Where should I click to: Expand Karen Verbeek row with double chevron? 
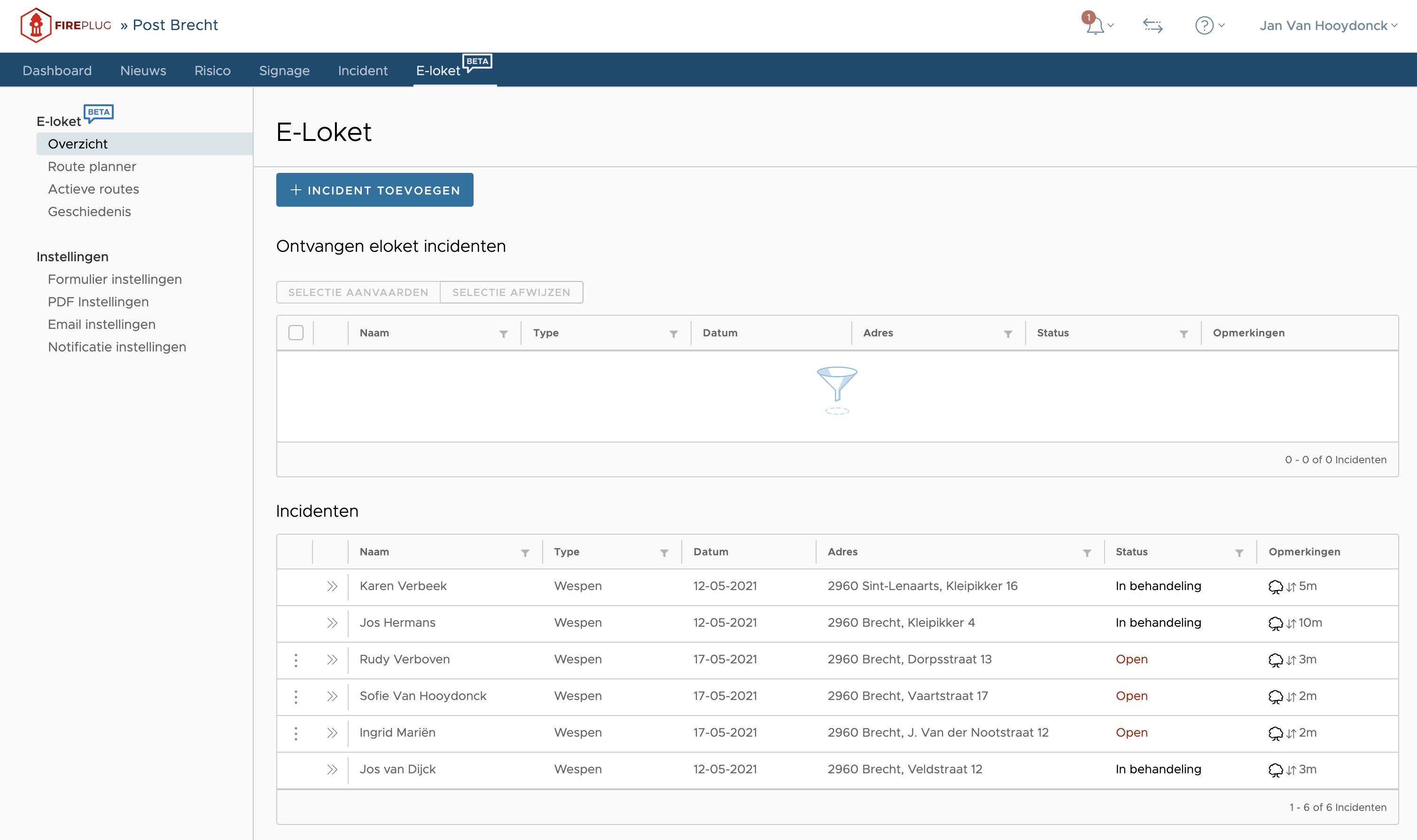pos(332,586)
